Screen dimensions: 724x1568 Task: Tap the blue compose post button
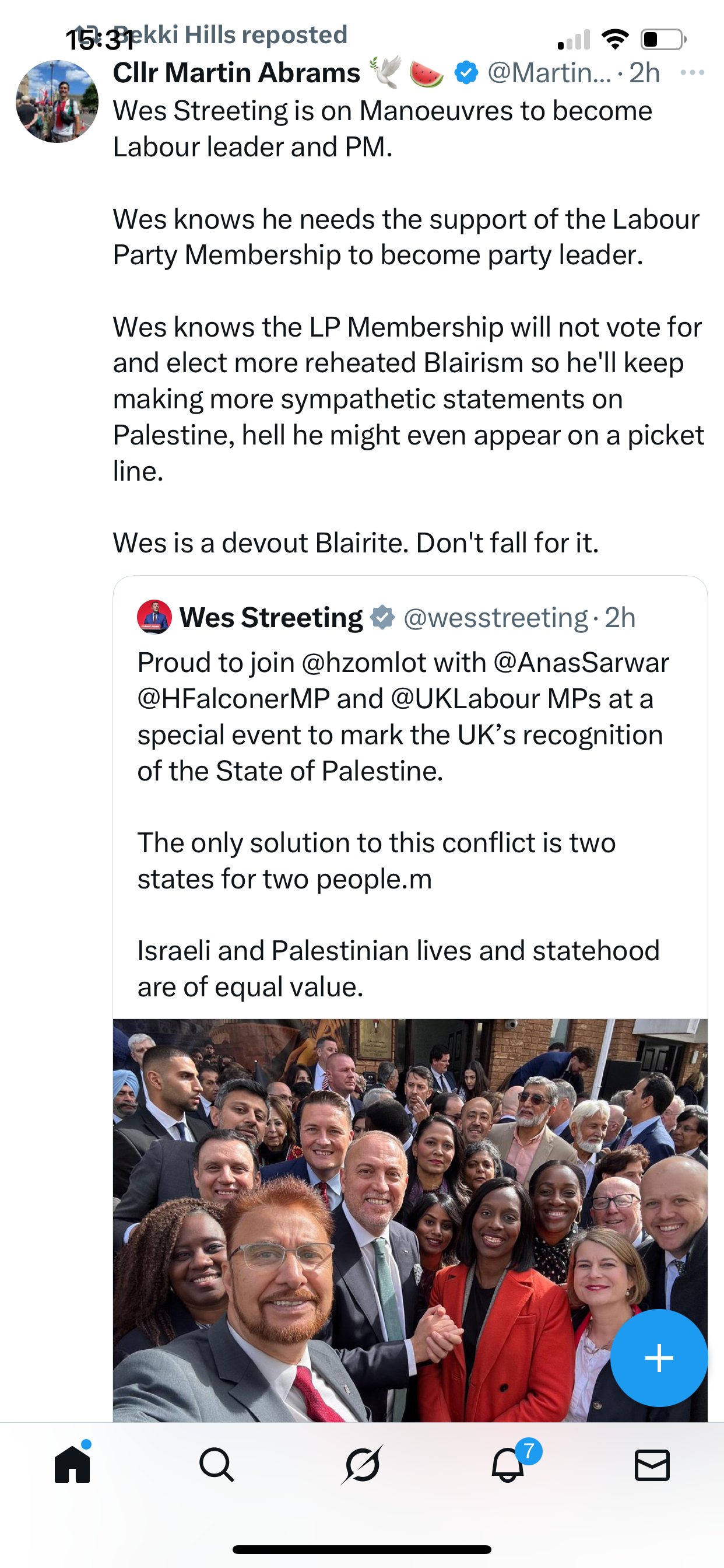tap(659, 1357)
